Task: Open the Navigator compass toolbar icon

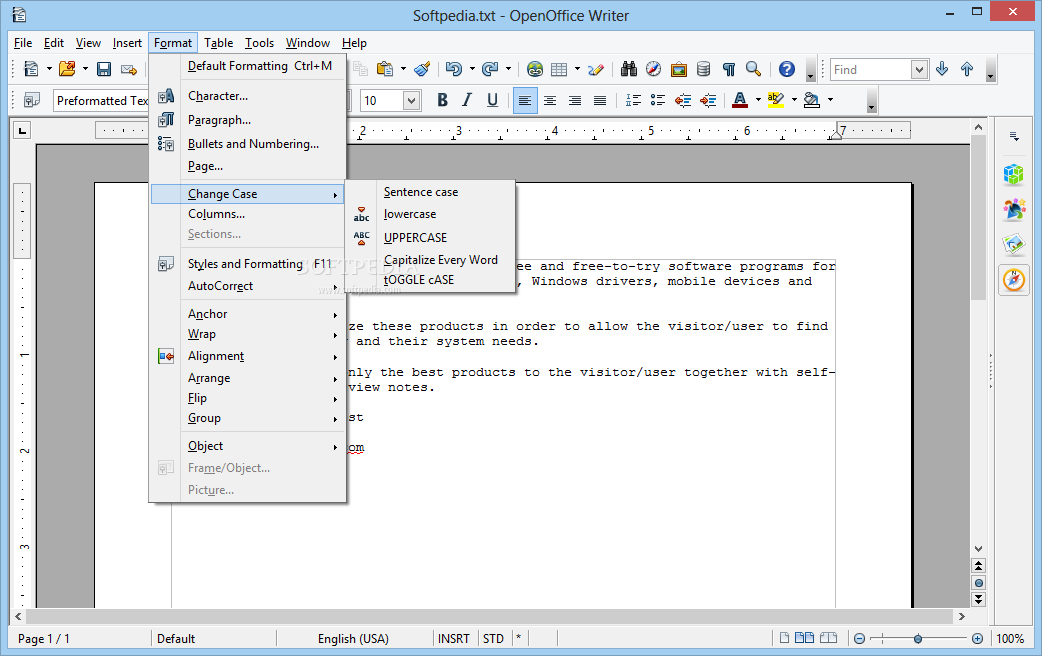Action: [654, 69]
